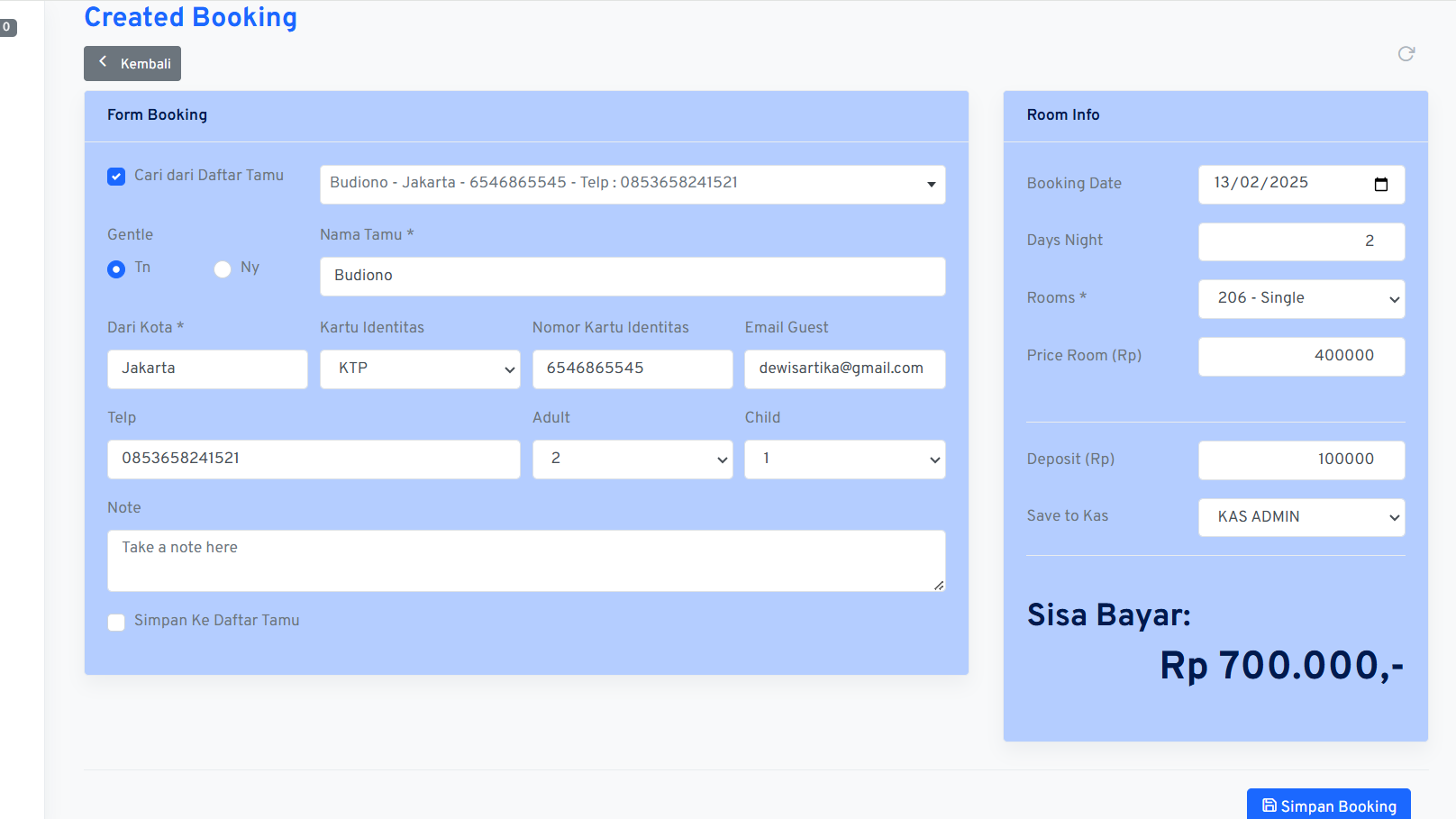Click the refresh icon at top right
The width and height of the screenshot is (1456, 819).
coord(1406,54)
